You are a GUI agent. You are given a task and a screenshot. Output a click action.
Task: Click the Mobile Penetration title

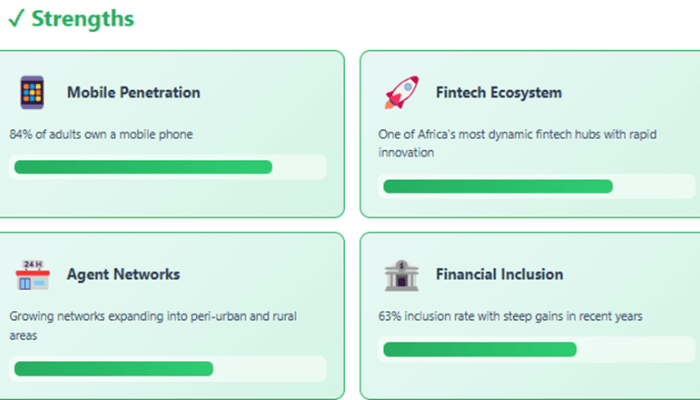[x=133, y=93]
